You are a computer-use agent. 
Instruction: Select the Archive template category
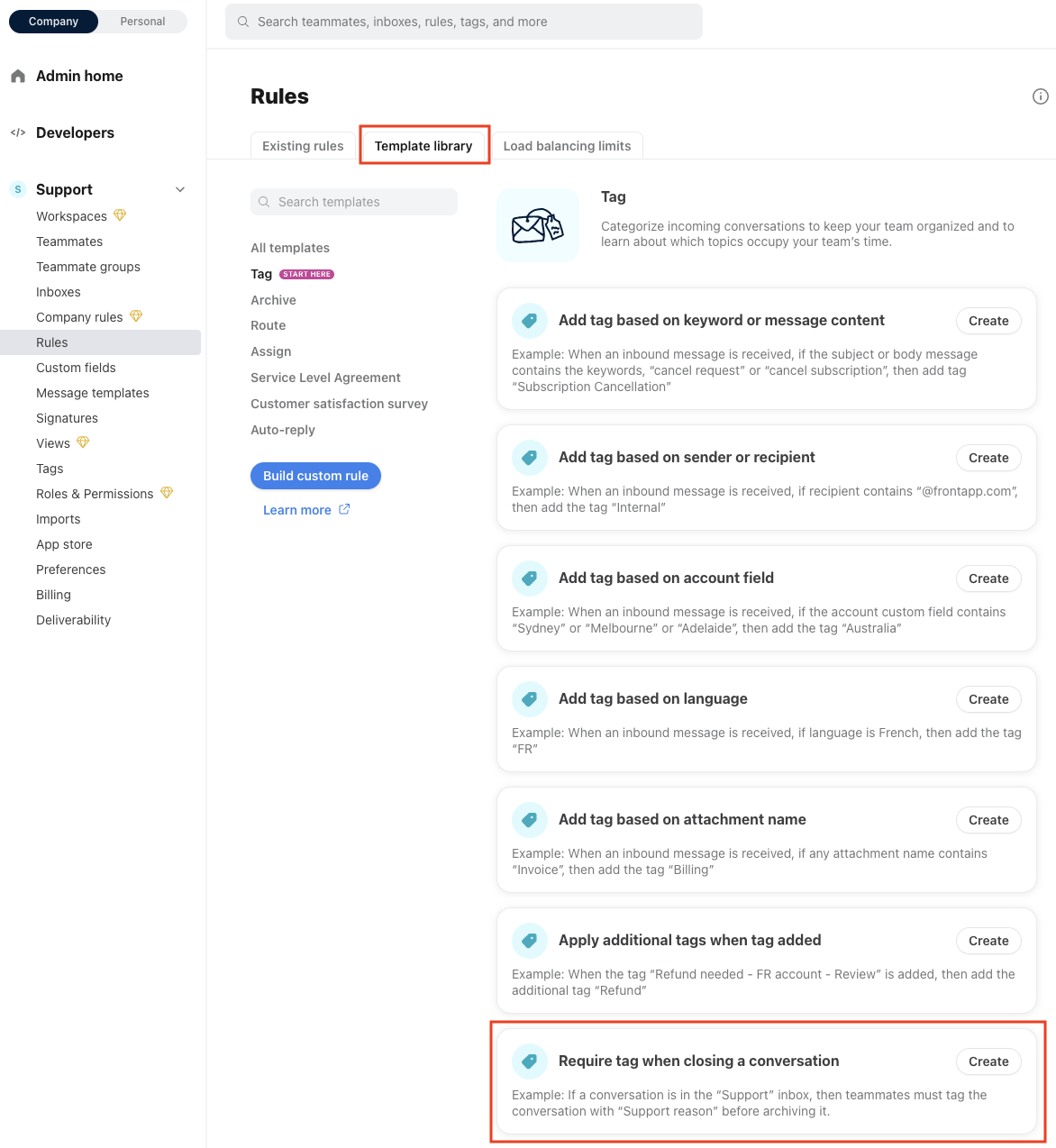click(x=273, y=300)
